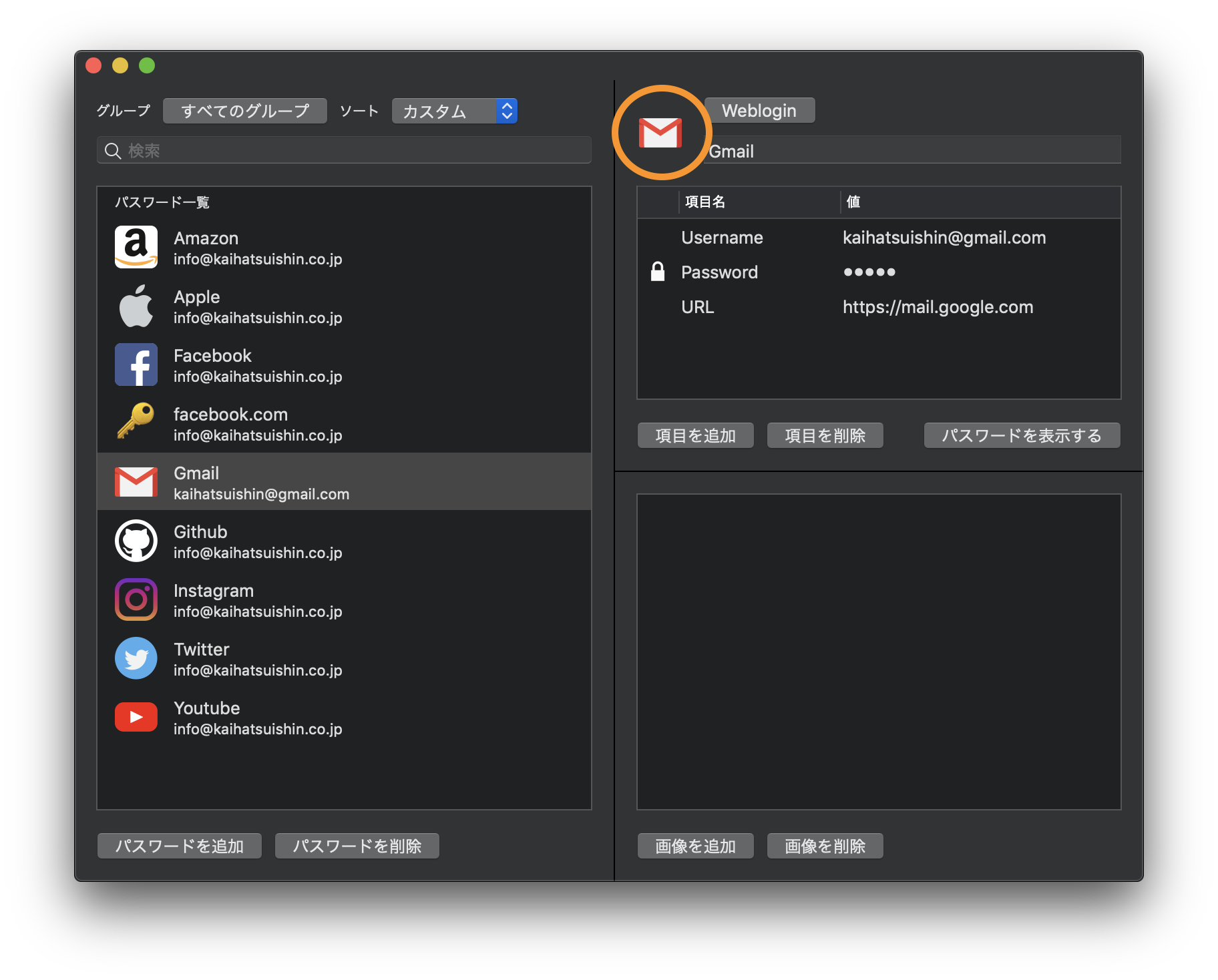The image size is (1218, 980).
Task: Select the Apple entry name
Action: (196, 297)
